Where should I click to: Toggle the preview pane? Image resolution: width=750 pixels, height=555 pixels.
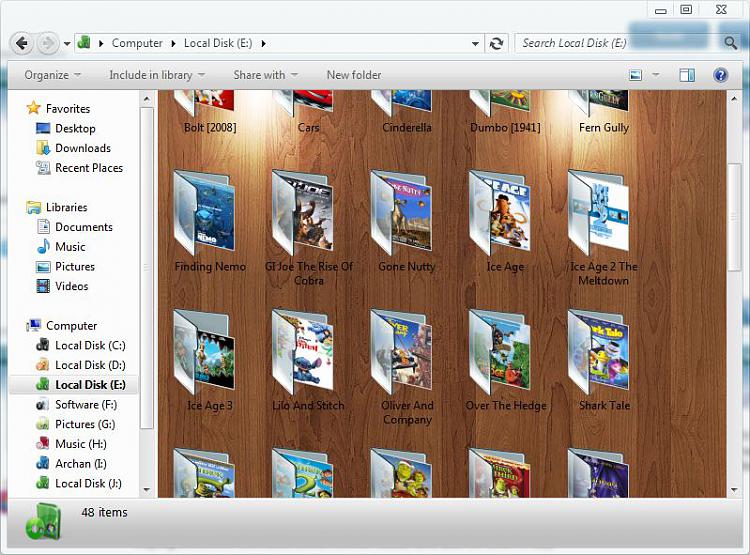point(687,75)
